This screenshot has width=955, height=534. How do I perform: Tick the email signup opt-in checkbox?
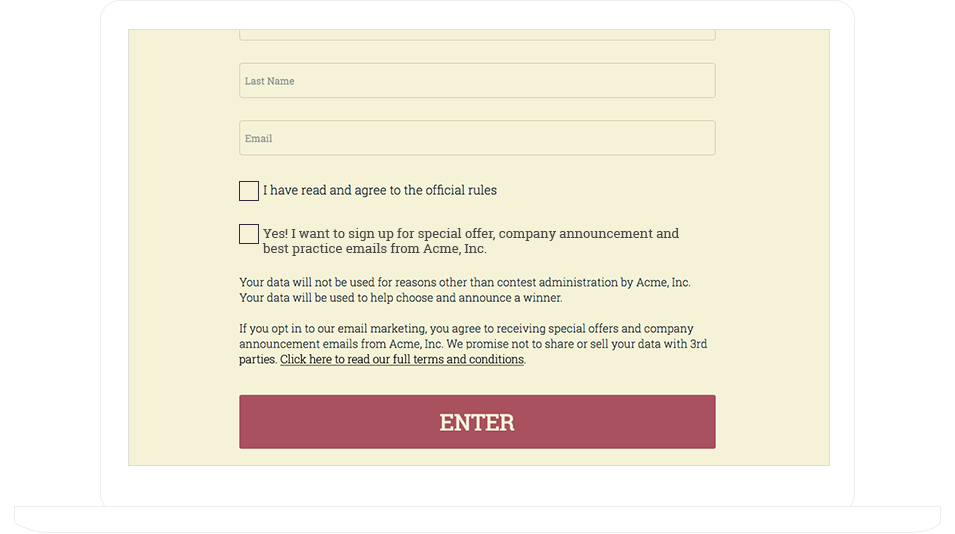pyautogui.click(x=249, y=234)
